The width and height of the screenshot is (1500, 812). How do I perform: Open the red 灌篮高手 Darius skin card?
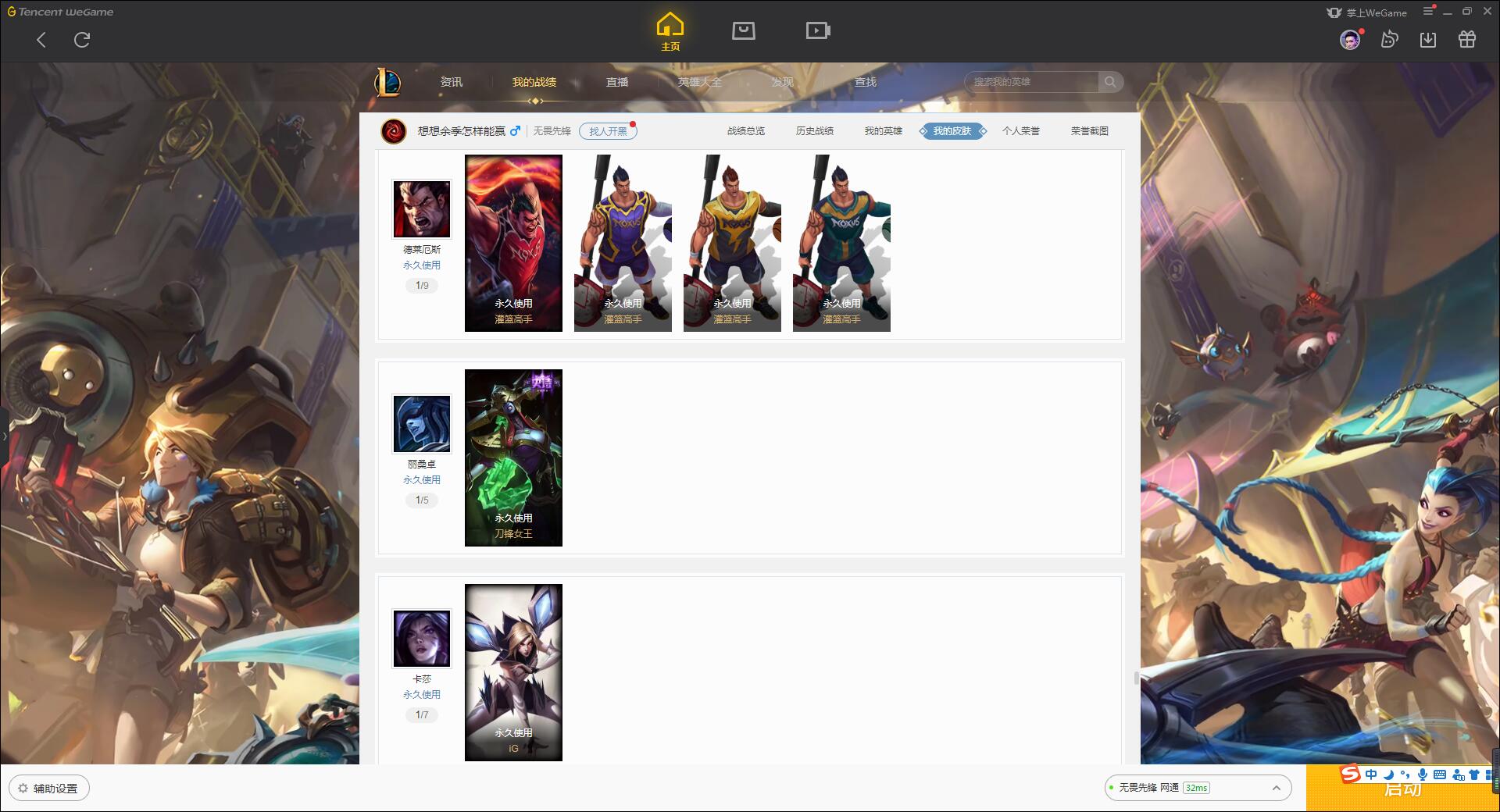pos(513,243)
